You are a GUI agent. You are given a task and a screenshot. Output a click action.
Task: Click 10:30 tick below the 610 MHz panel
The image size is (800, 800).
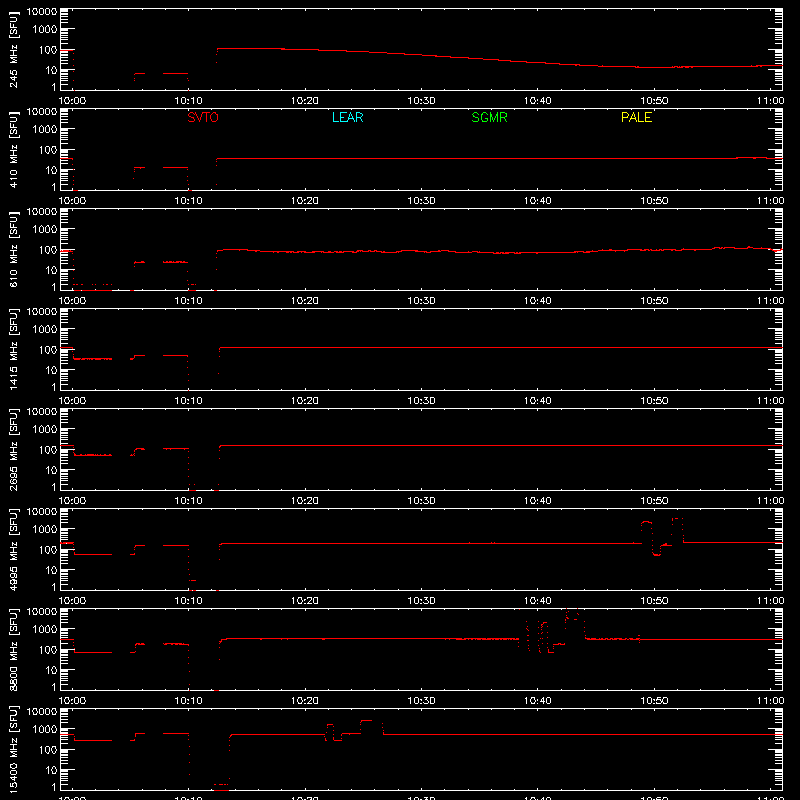pos(421,301)
